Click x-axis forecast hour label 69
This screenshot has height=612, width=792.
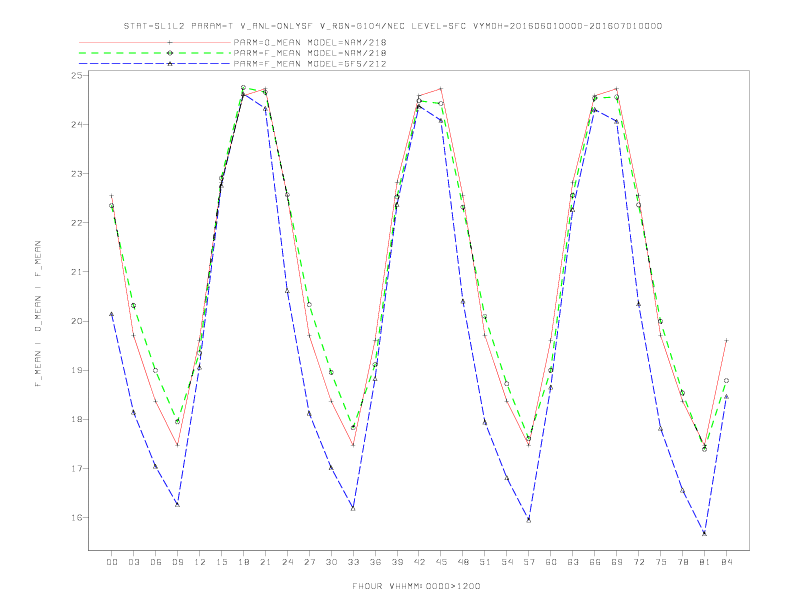617,562
